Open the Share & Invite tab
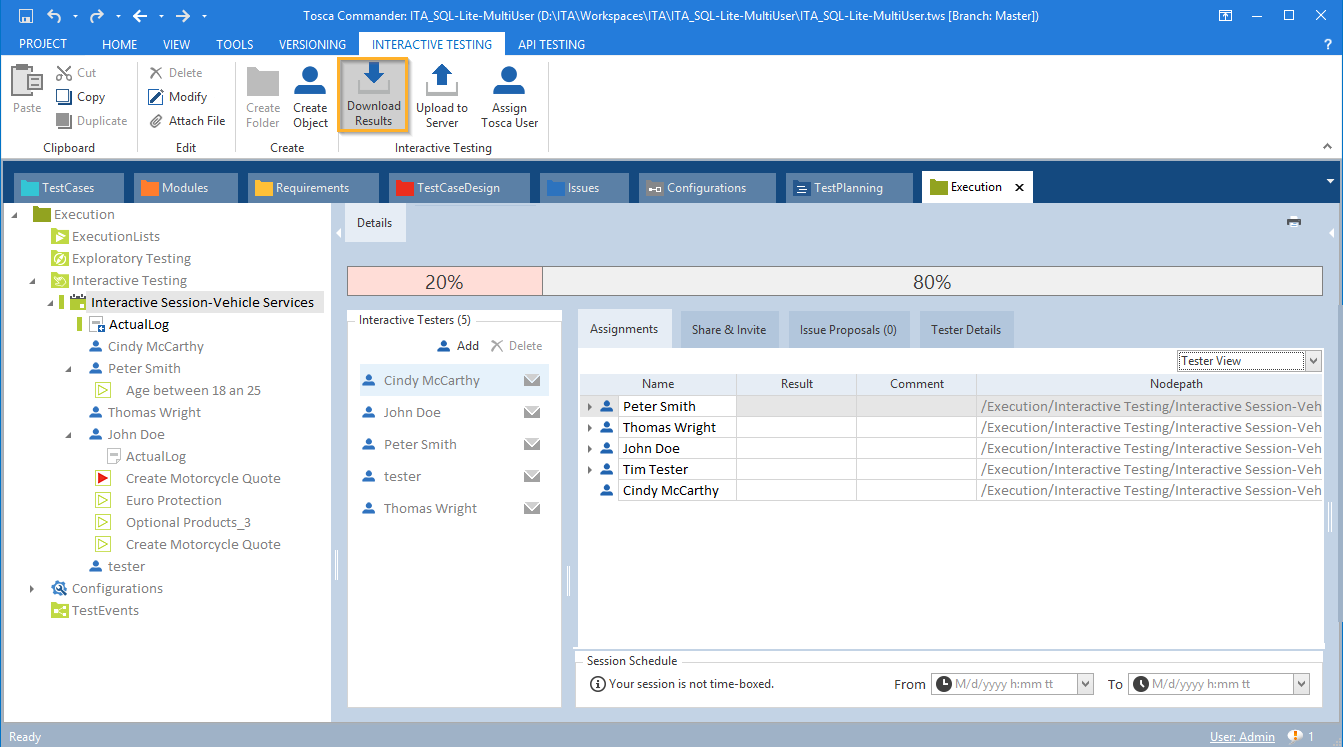The height and width of the screenshot is (747, 1343). click(729, 330)
